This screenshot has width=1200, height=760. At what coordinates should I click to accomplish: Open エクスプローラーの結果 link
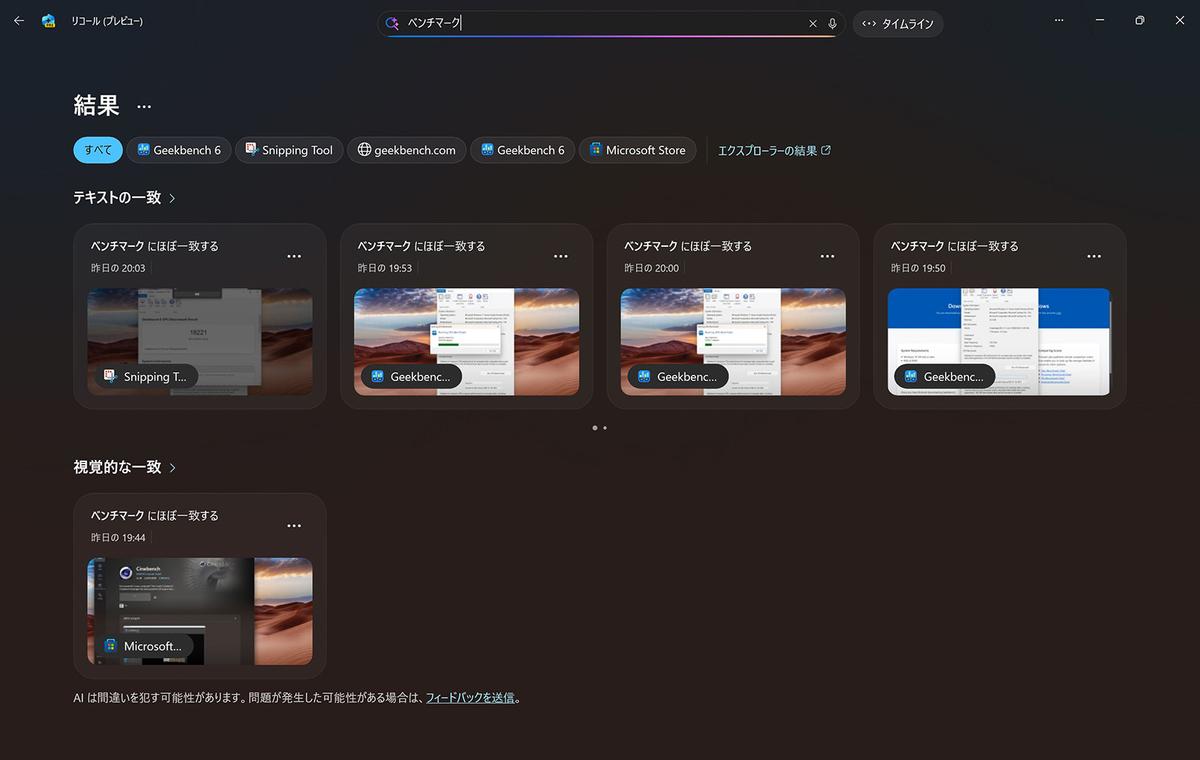[x=774, y=150]
